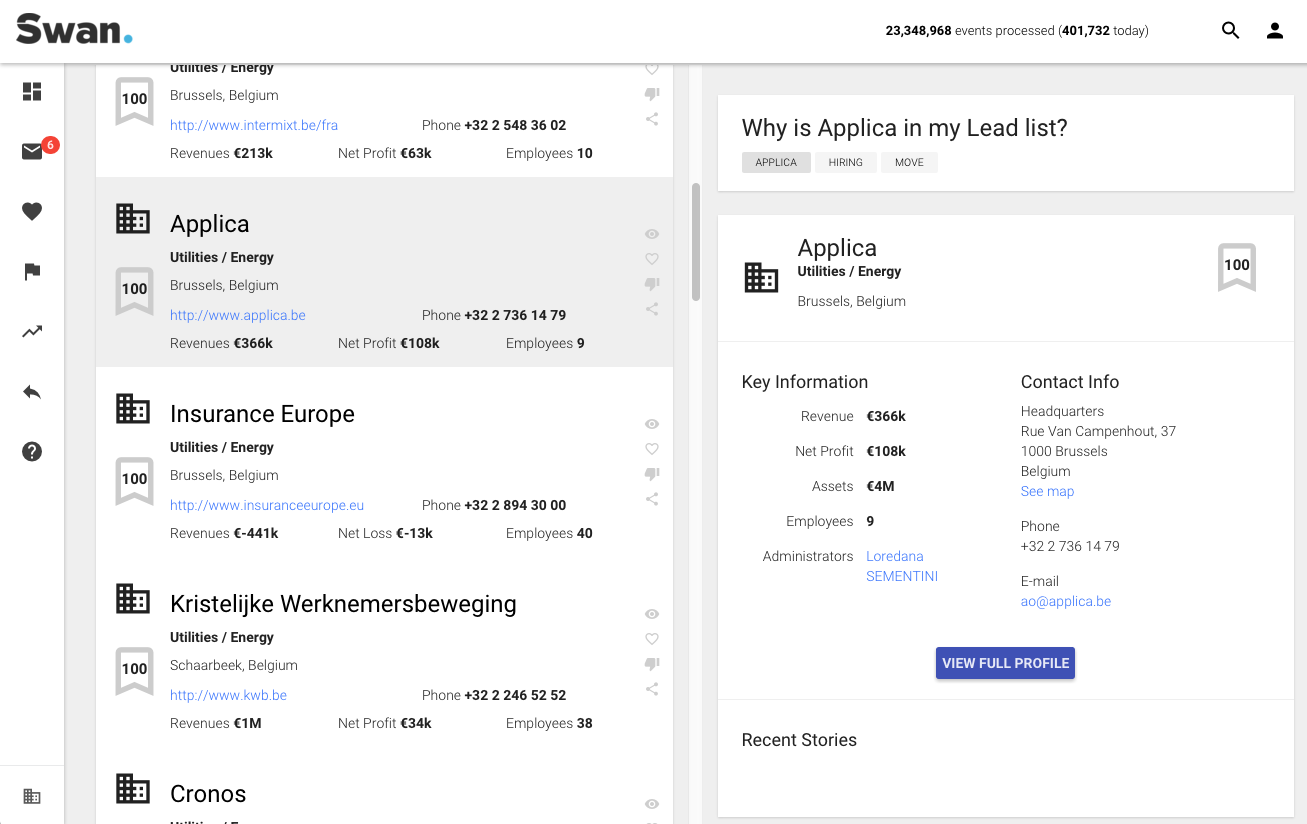The height and width of the screenshot is (824, 1307).
Task: Open the See map link
Action: 1047,491
